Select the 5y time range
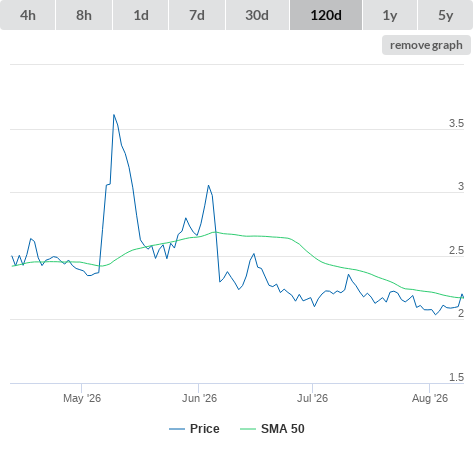Image resolution: width=474 pixels, height=455 pixels. tap(445, 15)
